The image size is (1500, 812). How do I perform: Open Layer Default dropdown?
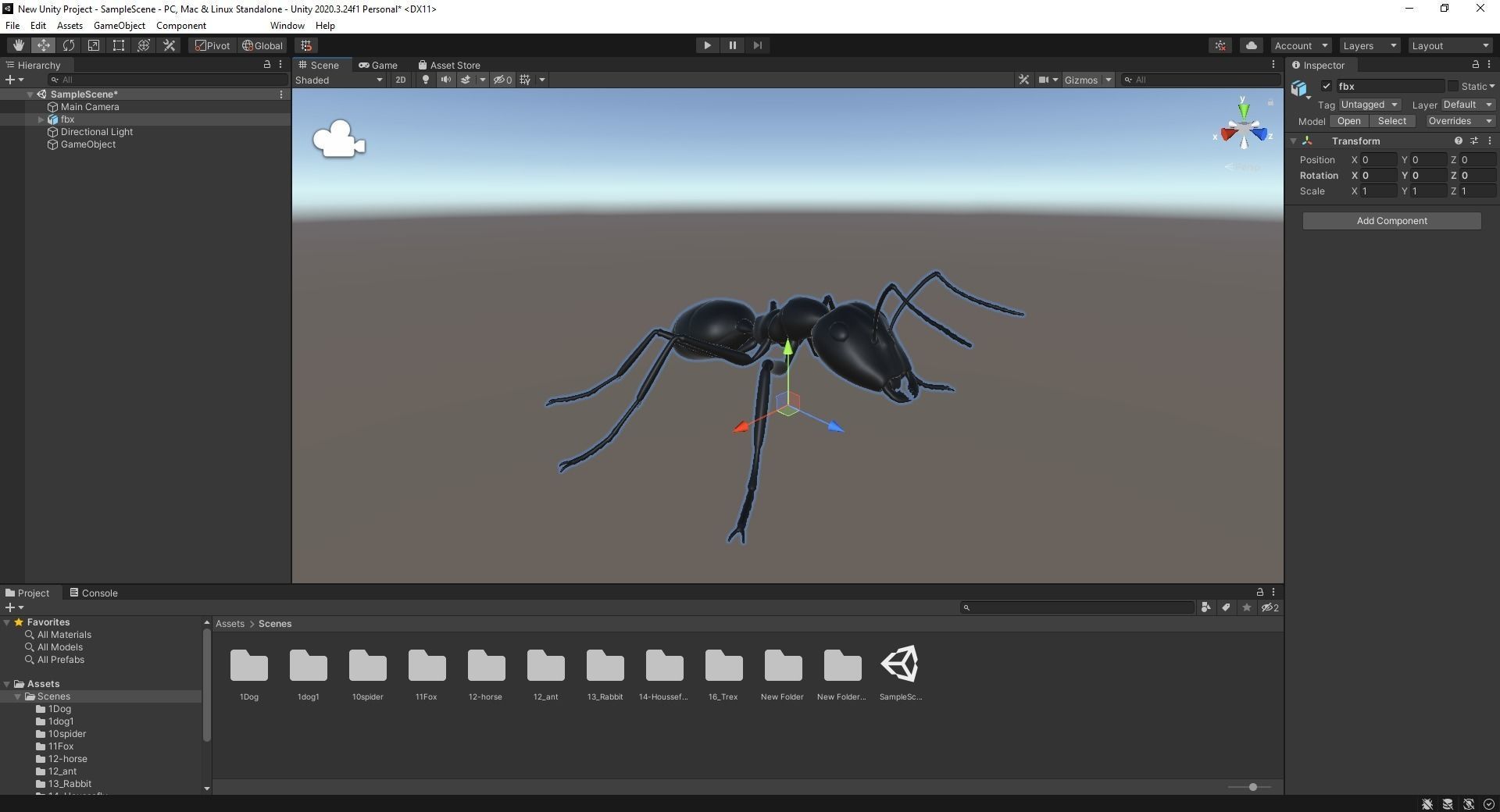[1467, 105]
